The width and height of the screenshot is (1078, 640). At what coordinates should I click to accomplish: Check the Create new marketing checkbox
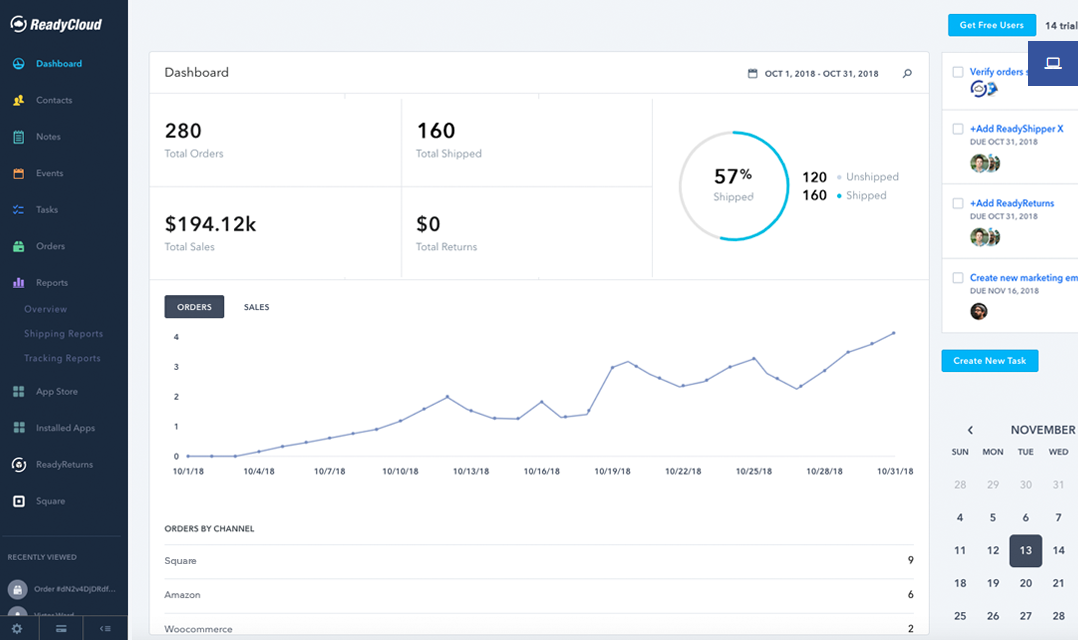958,278
